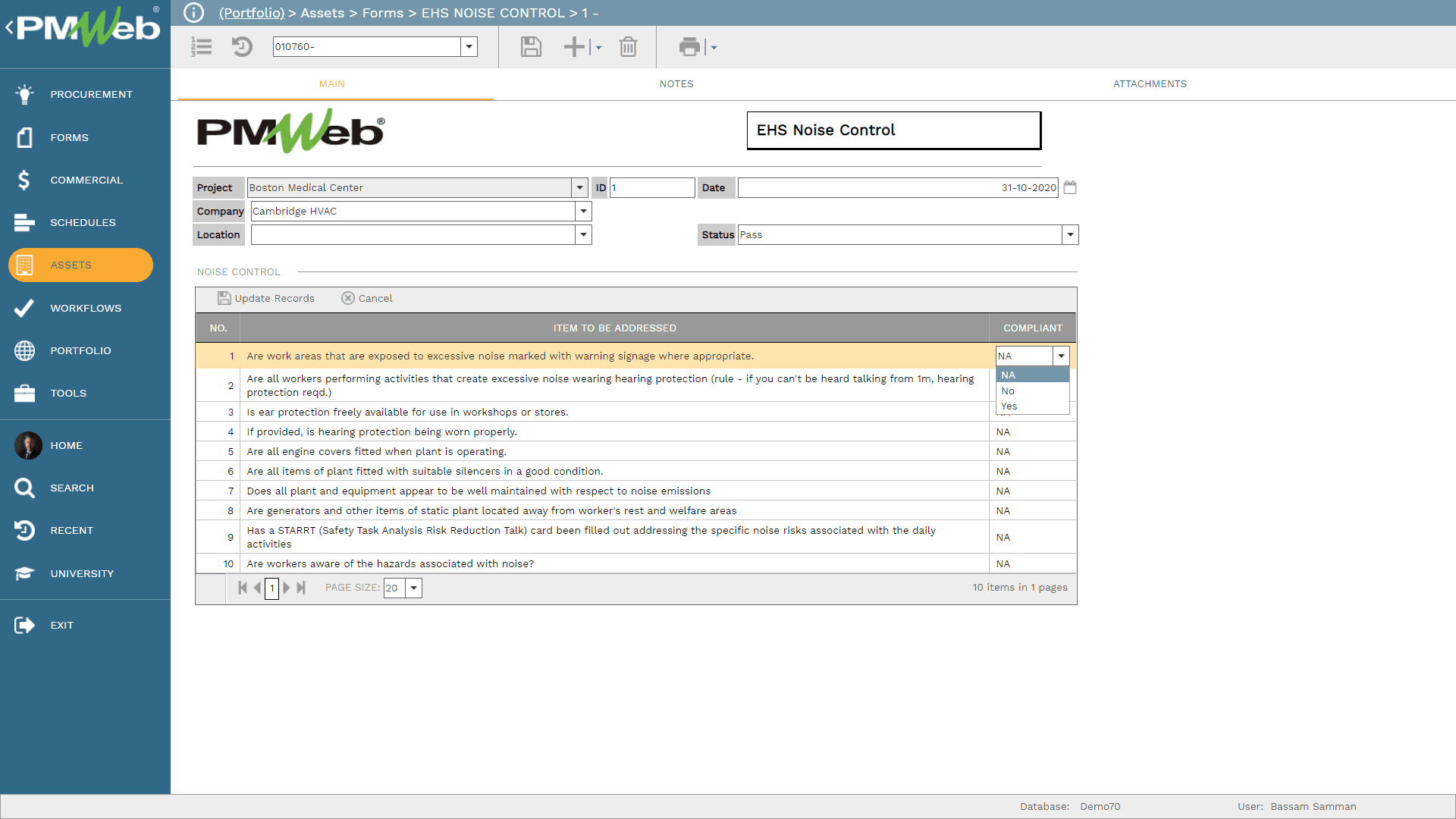
Task: Click the info icon in the header
Action: click(x=194, y=13)
